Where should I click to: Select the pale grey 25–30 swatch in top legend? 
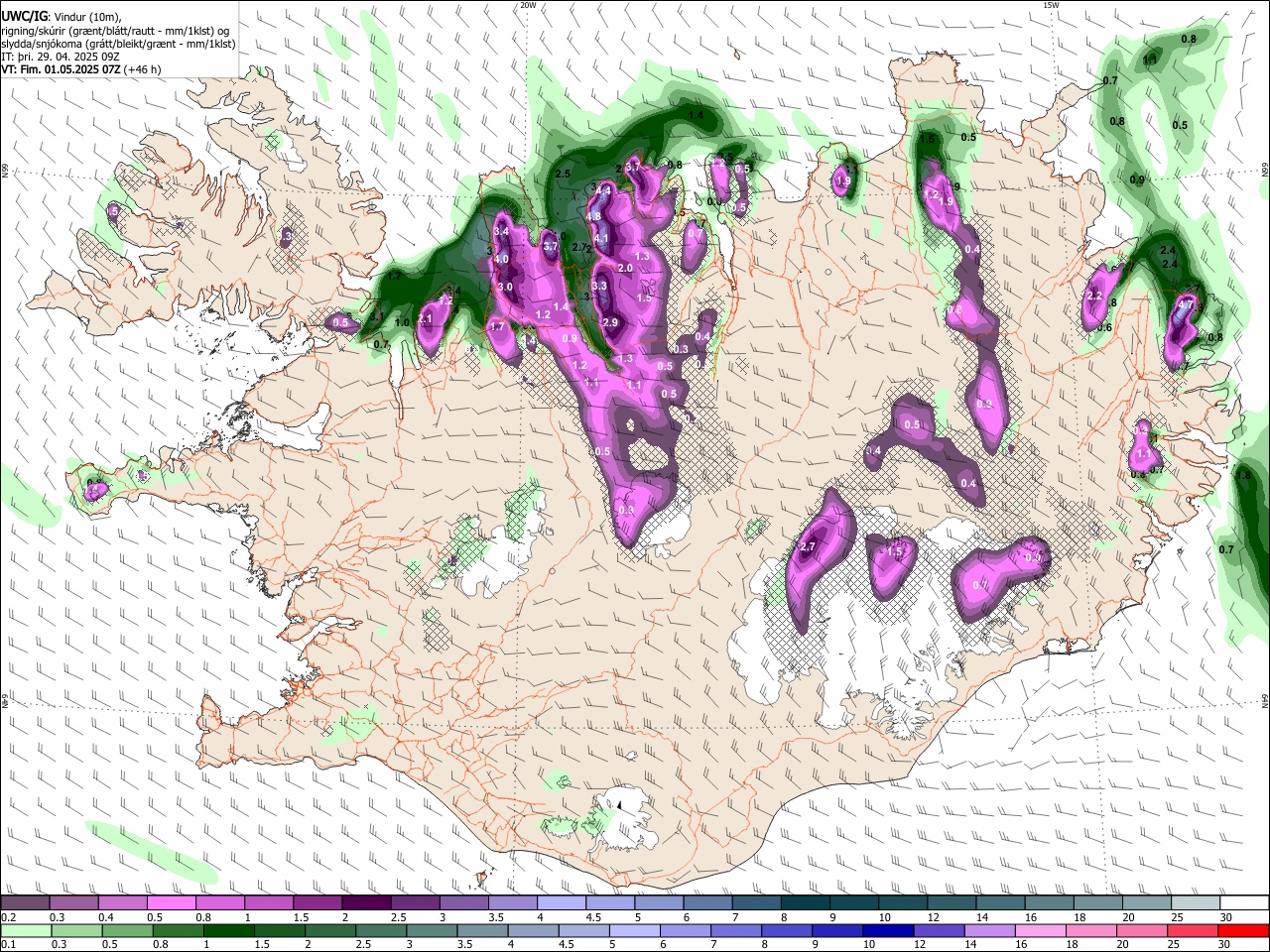(1195, 903)
